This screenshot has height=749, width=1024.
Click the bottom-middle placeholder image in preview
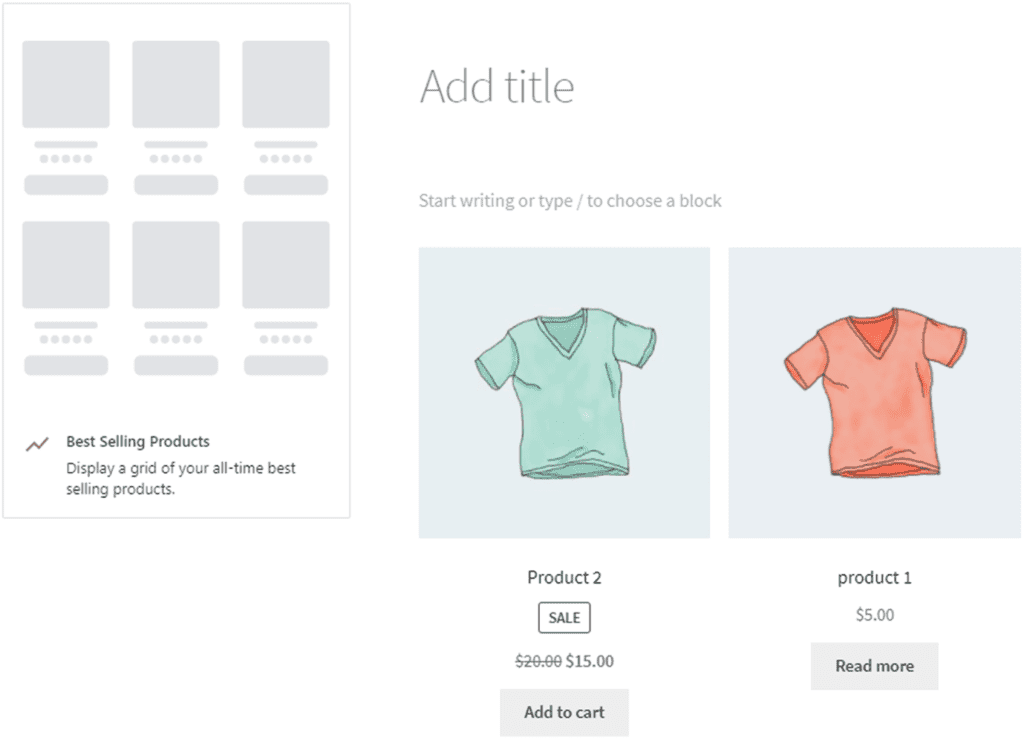176,265
